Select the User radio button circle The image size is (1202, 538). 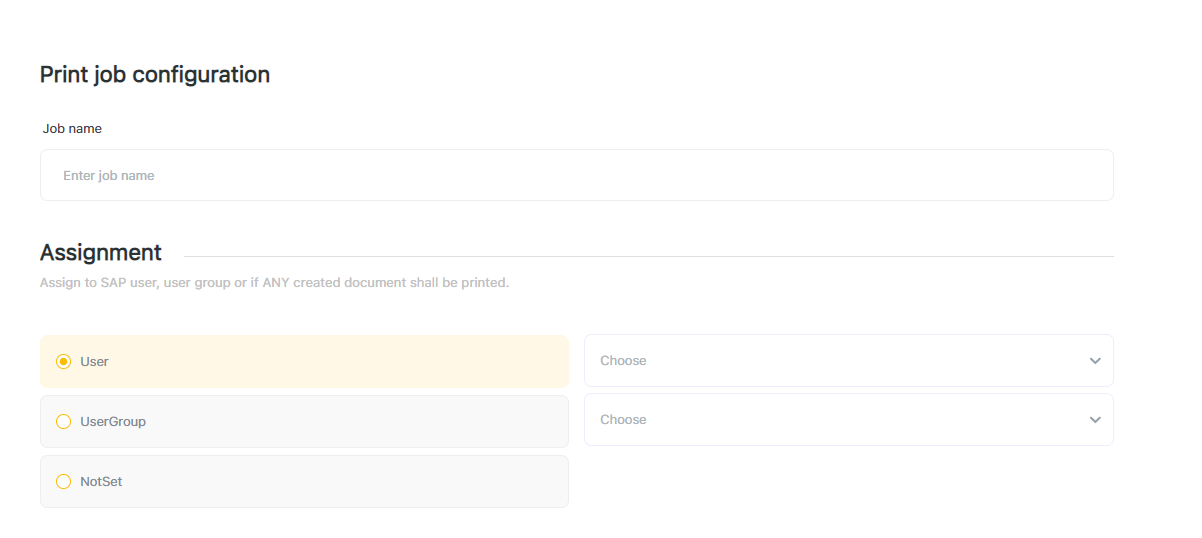(x=64, y=361)
